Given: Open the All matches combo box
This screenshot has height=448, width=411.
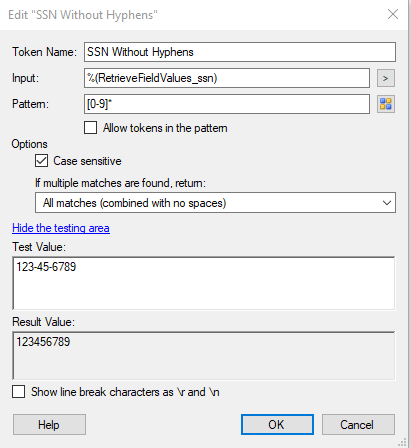Looking at the screenshot, I should click(x=215, y=203).
